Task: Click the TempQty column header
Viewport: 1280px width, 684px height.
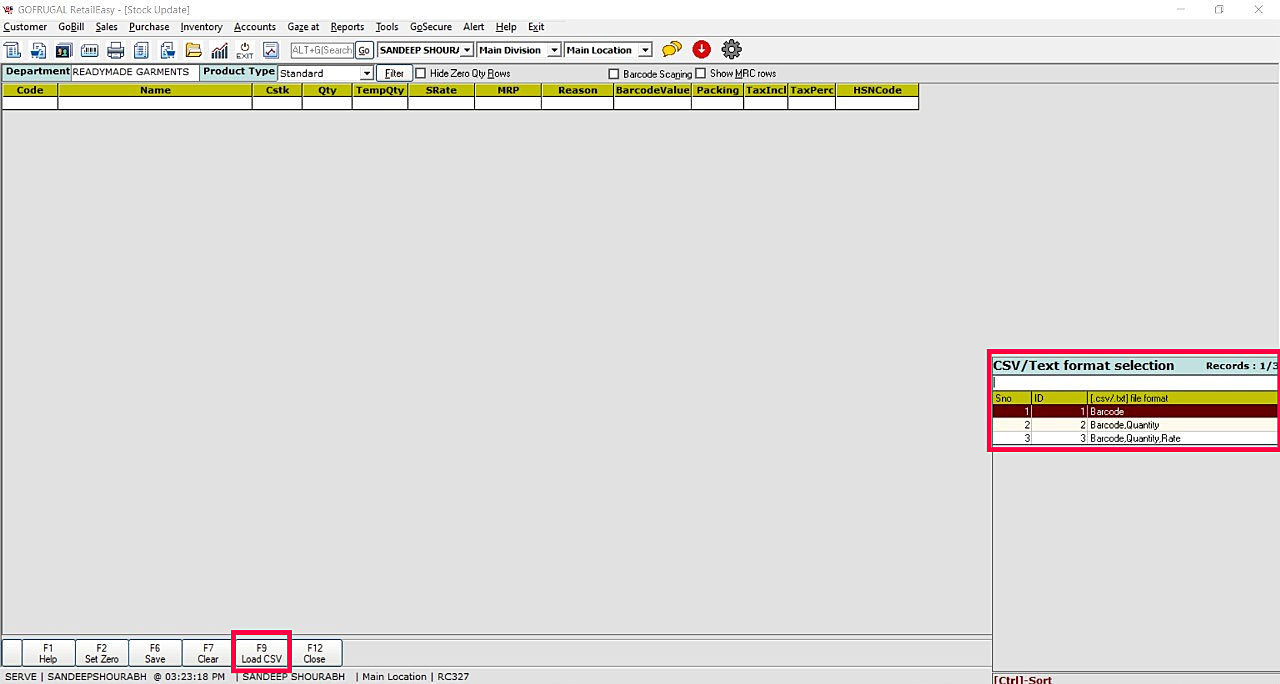Action: point(380,90)
